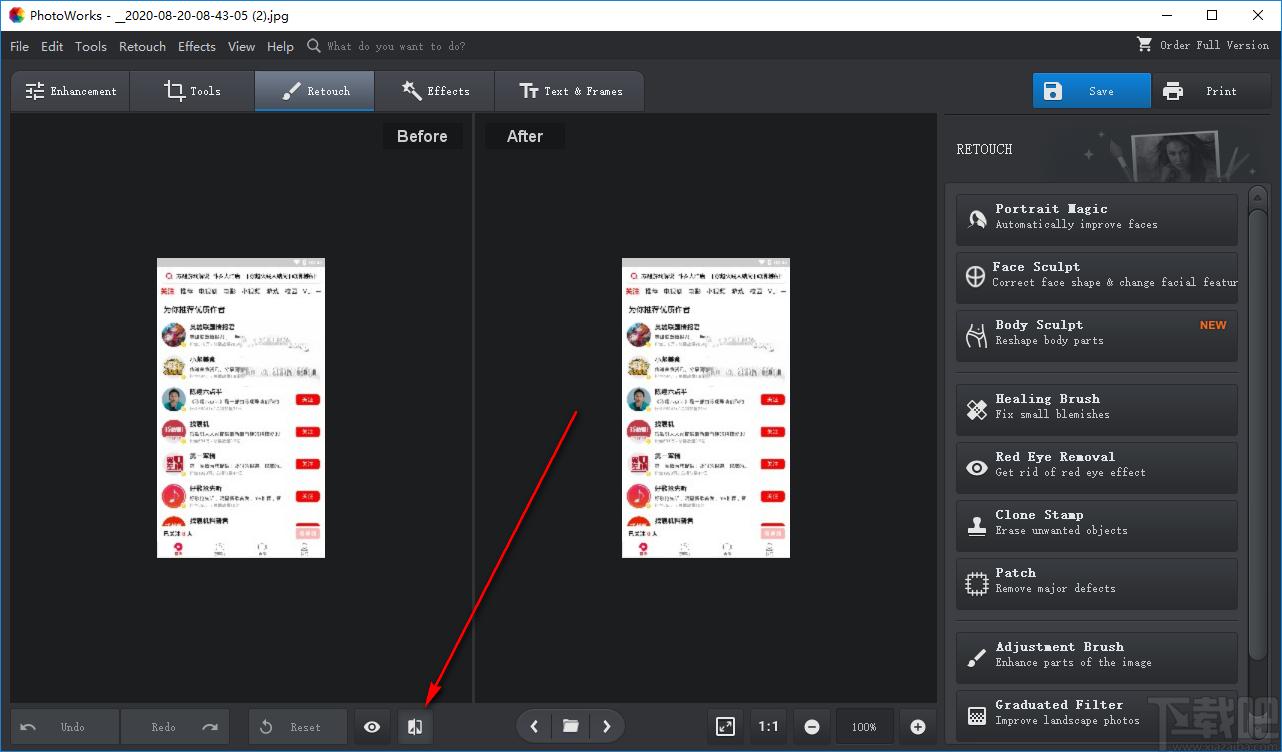
Task: Open the View menu
Action: (x=241, y=46)
